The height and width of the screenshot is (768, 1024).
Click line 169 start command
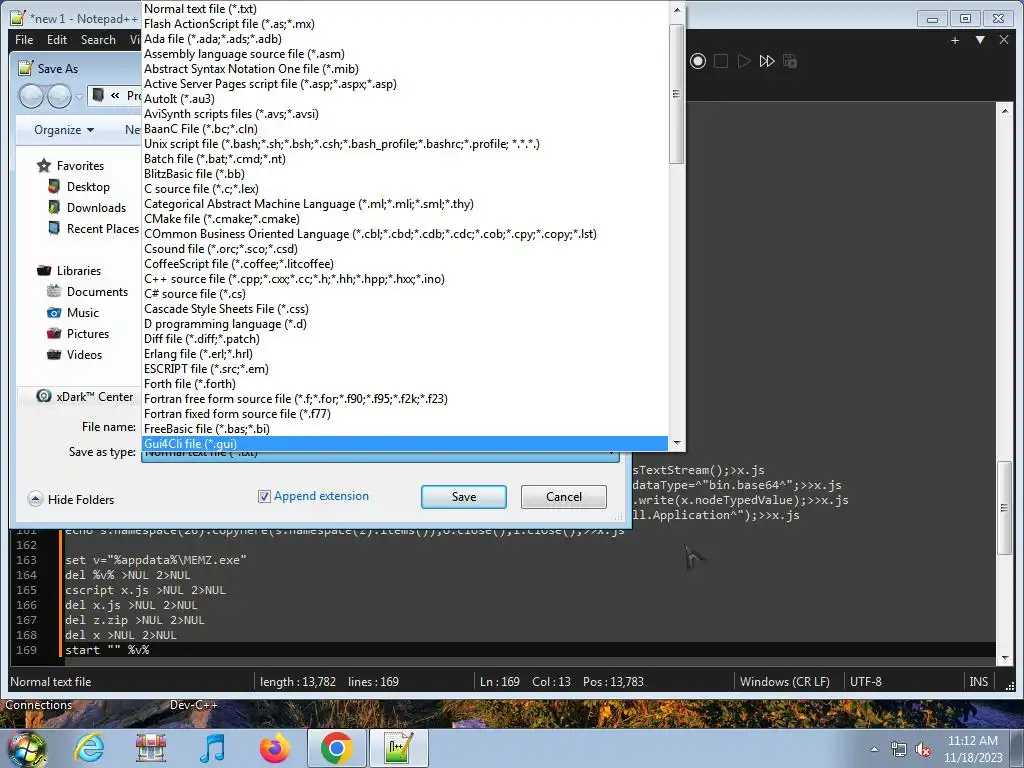click(x=107, y=650)
